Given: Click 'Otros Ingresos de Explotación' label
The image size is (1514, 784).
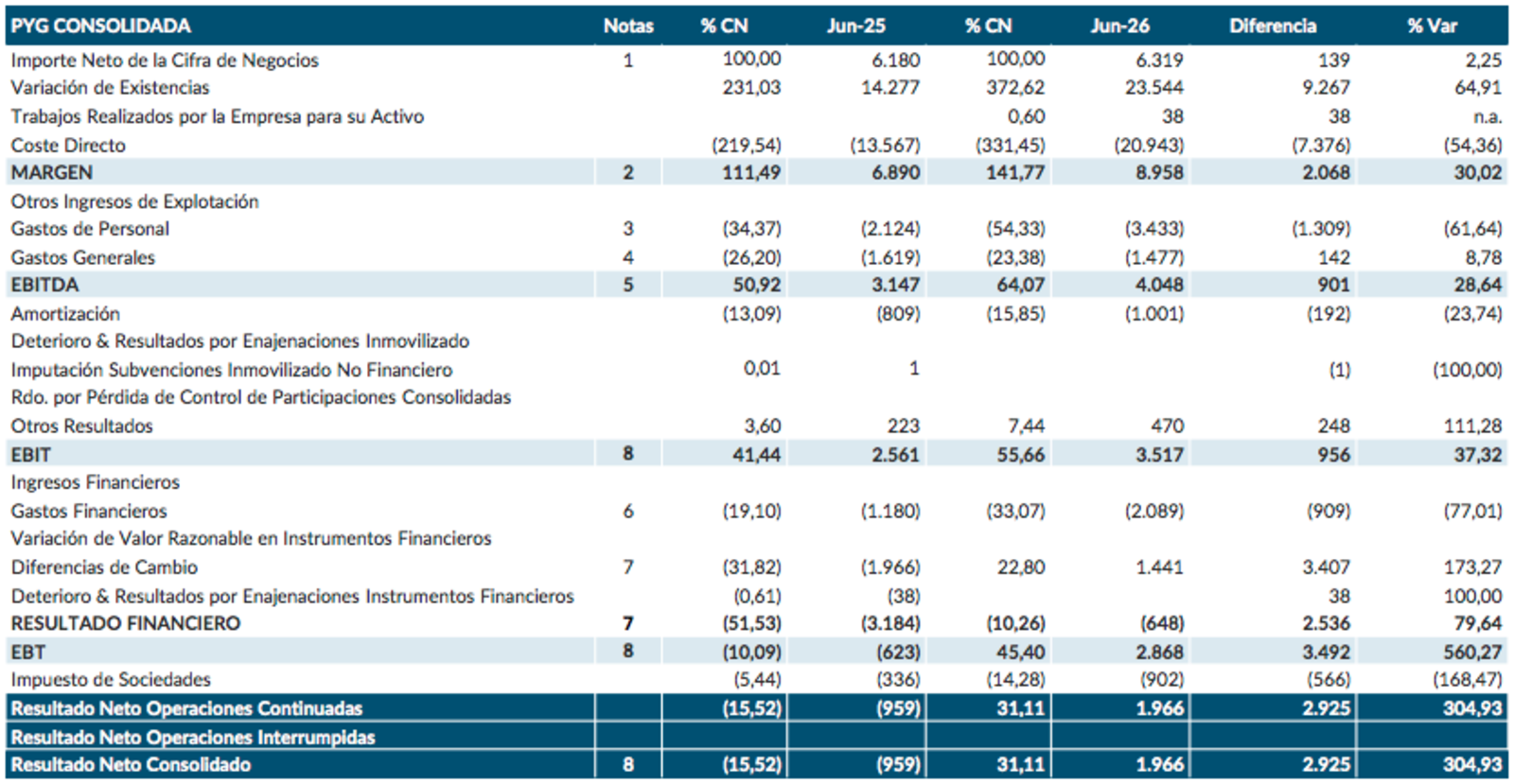Looking at the screenshot, I should click(135, 201).
